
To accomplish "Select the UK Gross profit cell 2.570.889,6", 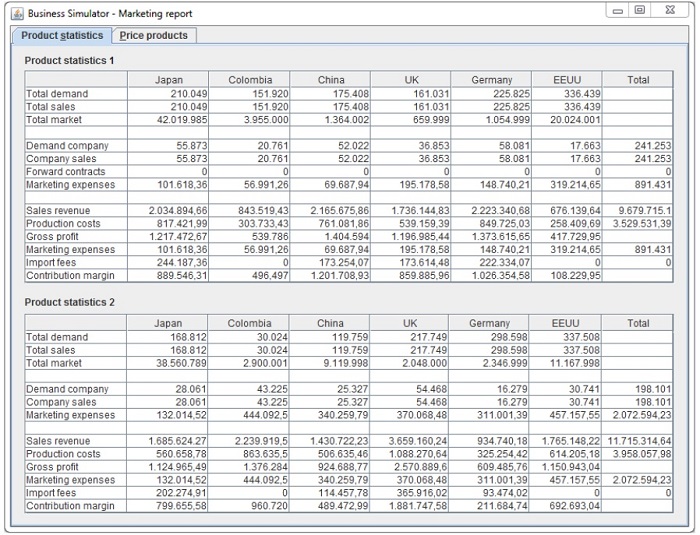I will pyautogui.click(x=411, y=467).
